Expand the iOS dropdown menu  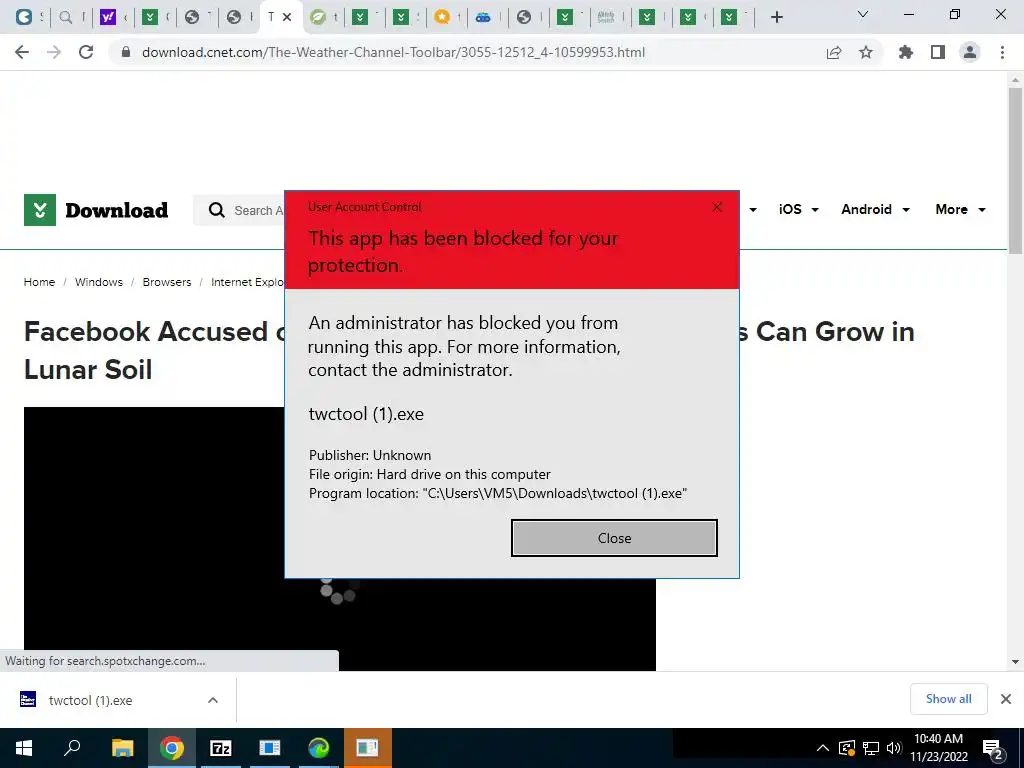798,210
